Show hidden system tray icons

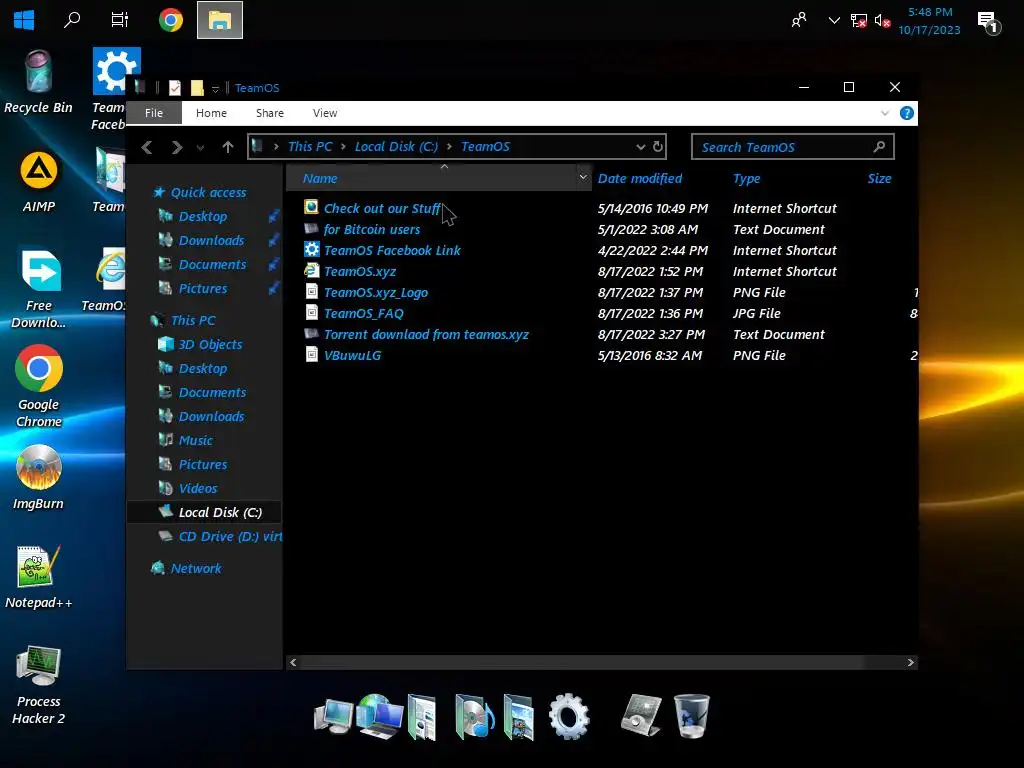click(x=834, y=20)
